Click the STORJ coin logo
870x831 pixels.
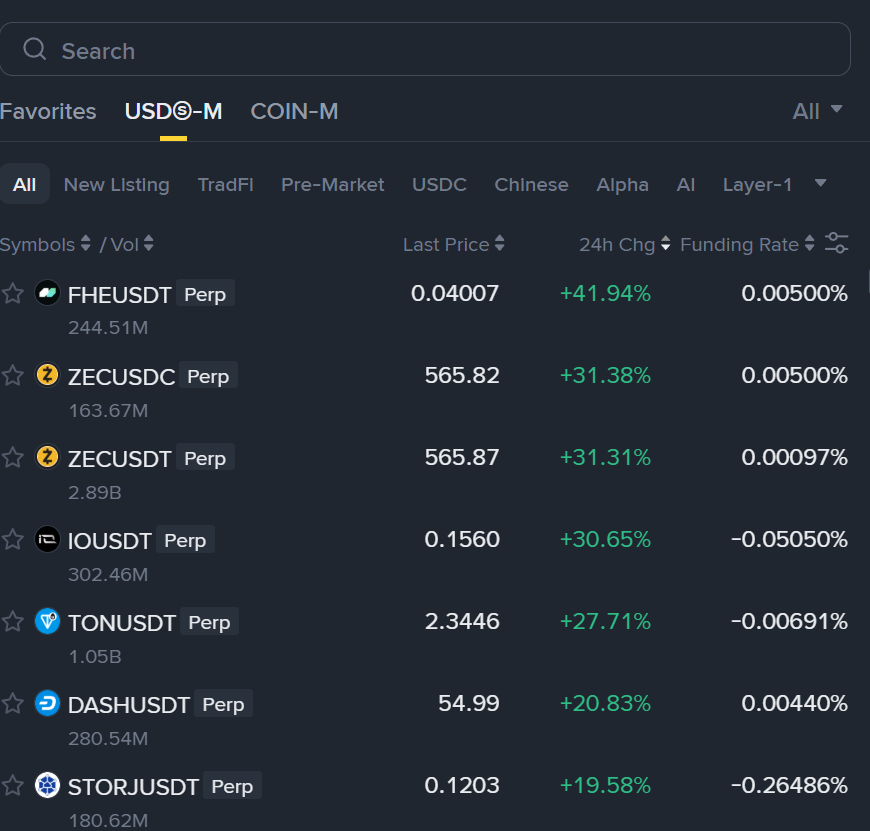pyautogui.click(x=47, y=786)
